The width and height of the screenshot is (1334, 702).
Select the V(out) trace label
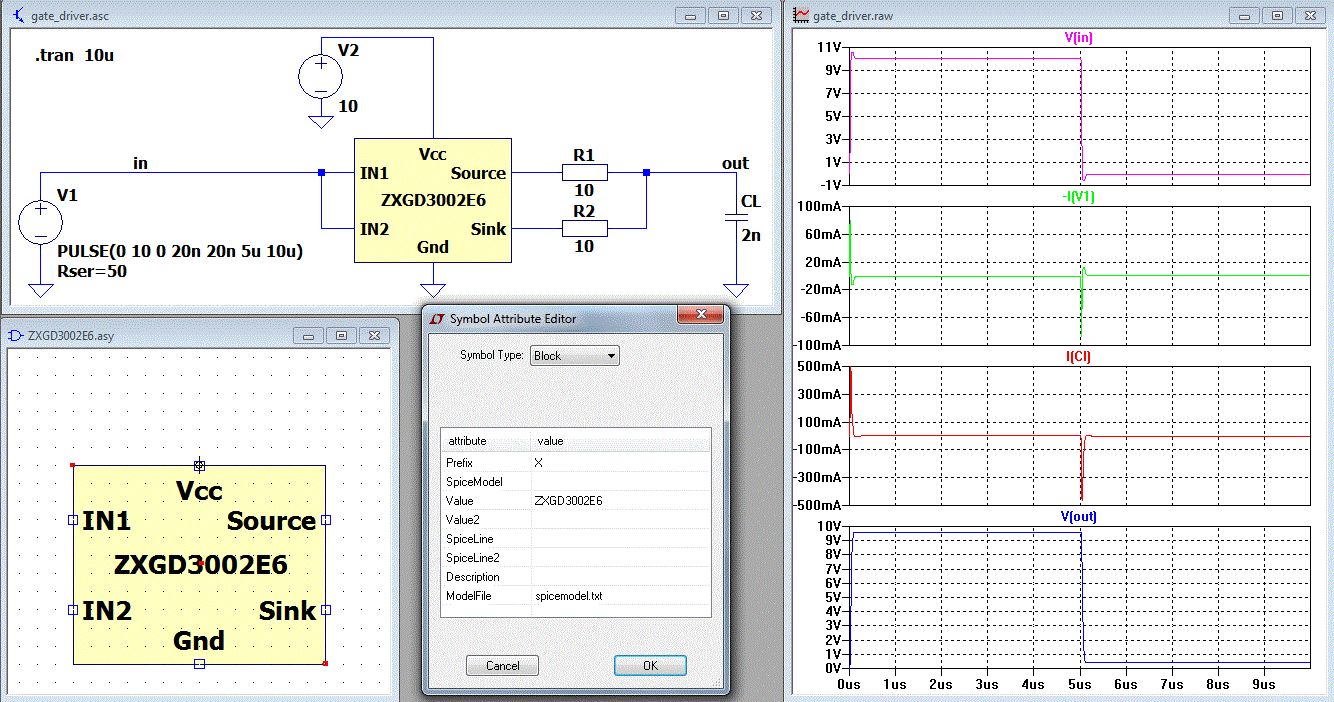click(1078, 516)
